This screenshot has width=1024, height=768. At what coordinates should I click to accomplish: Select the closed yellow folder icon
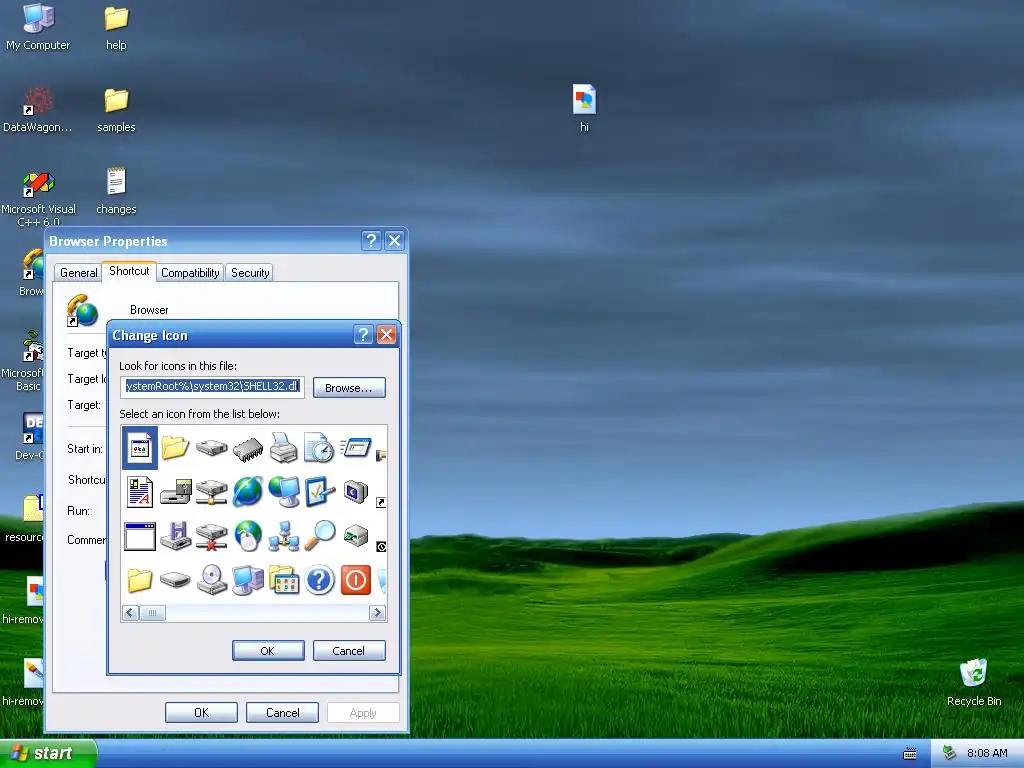(140, 580)
